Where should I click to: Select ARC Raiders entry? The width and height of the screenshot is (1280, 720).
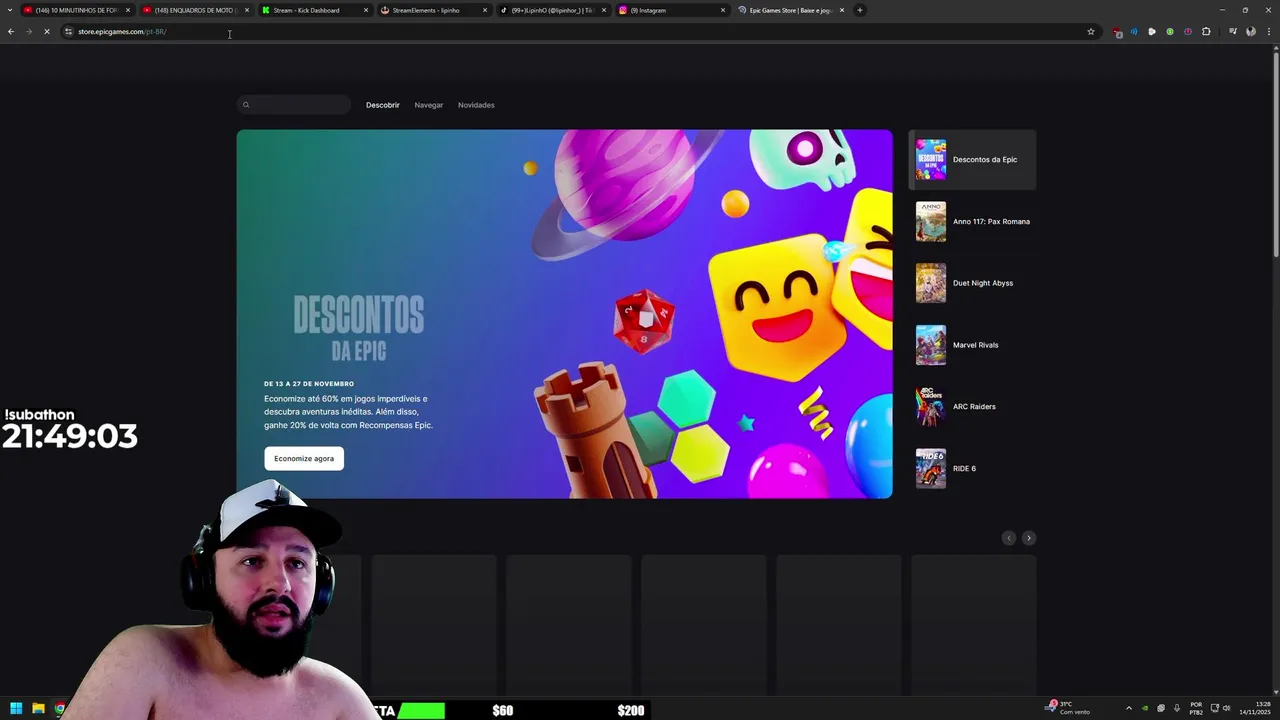[972, 407]
